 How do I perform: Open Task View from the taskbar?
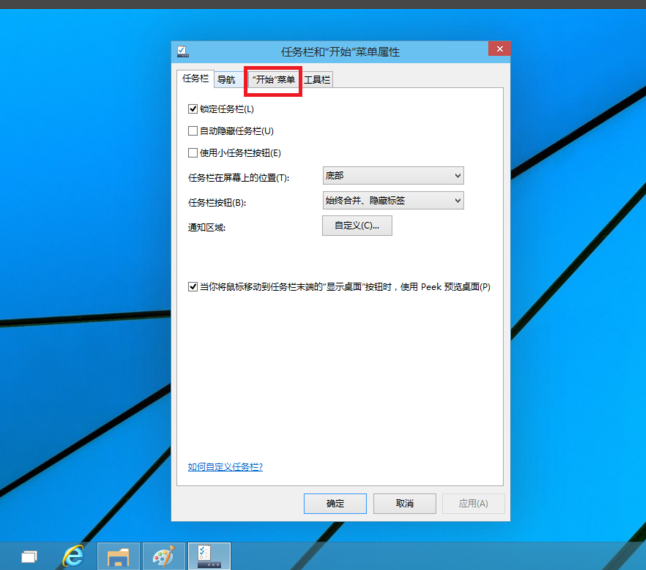30,556
